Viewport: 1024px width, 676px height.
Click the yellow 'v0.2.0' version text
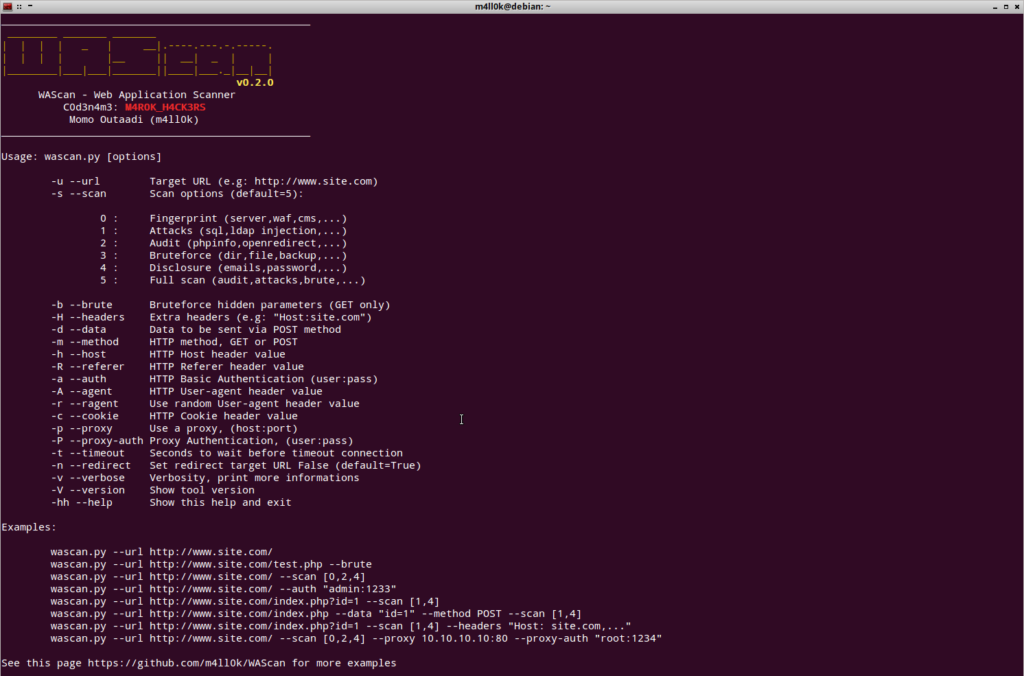click(255, 82)
